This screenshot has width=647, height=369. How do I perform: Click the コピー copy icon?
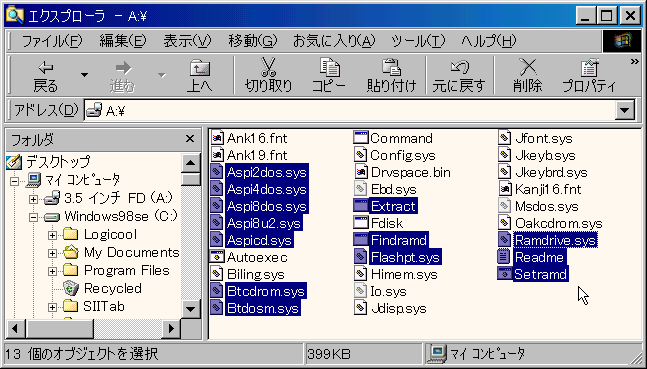330,67
